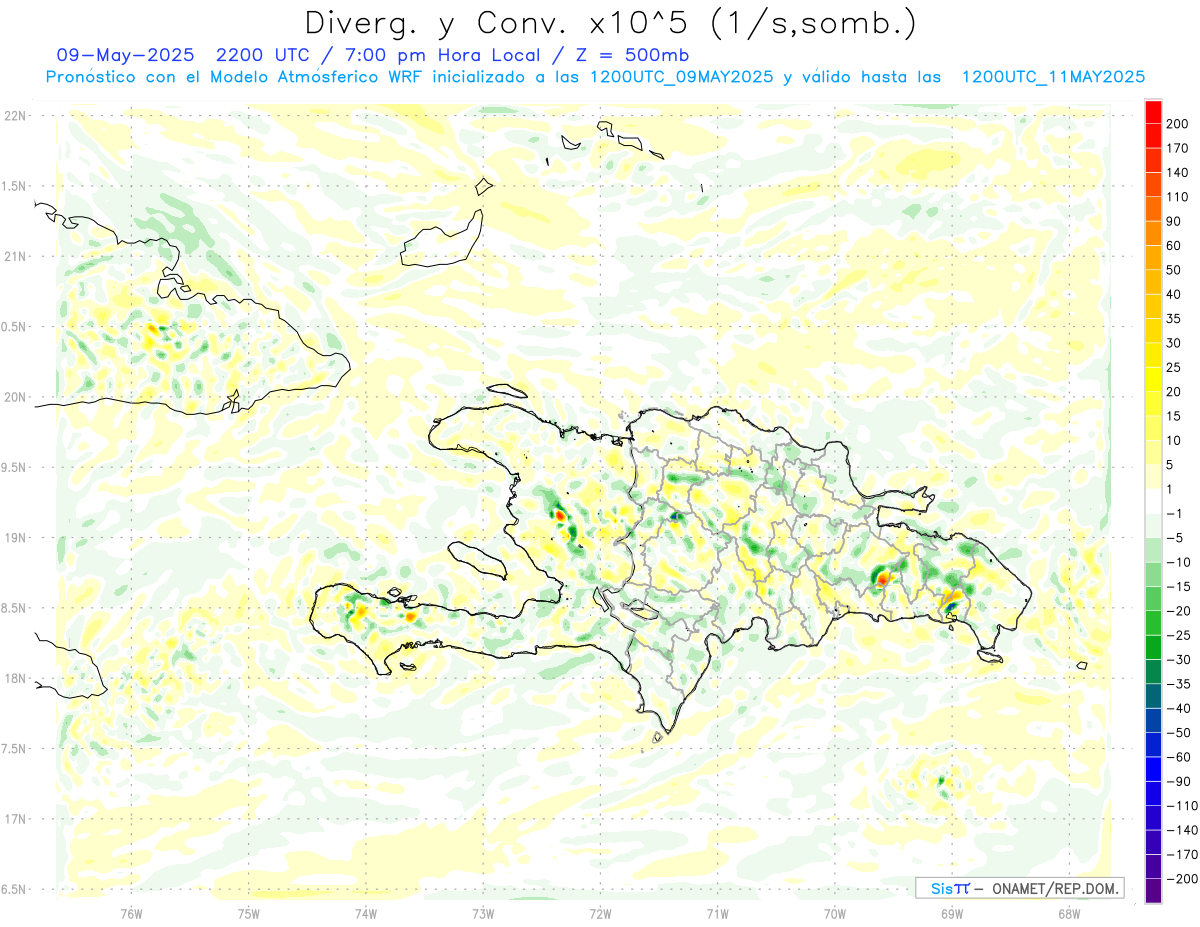Click the "-90" colorbar value
The width and height of the screenshot is (1200, 927).
click(1178, 782)
